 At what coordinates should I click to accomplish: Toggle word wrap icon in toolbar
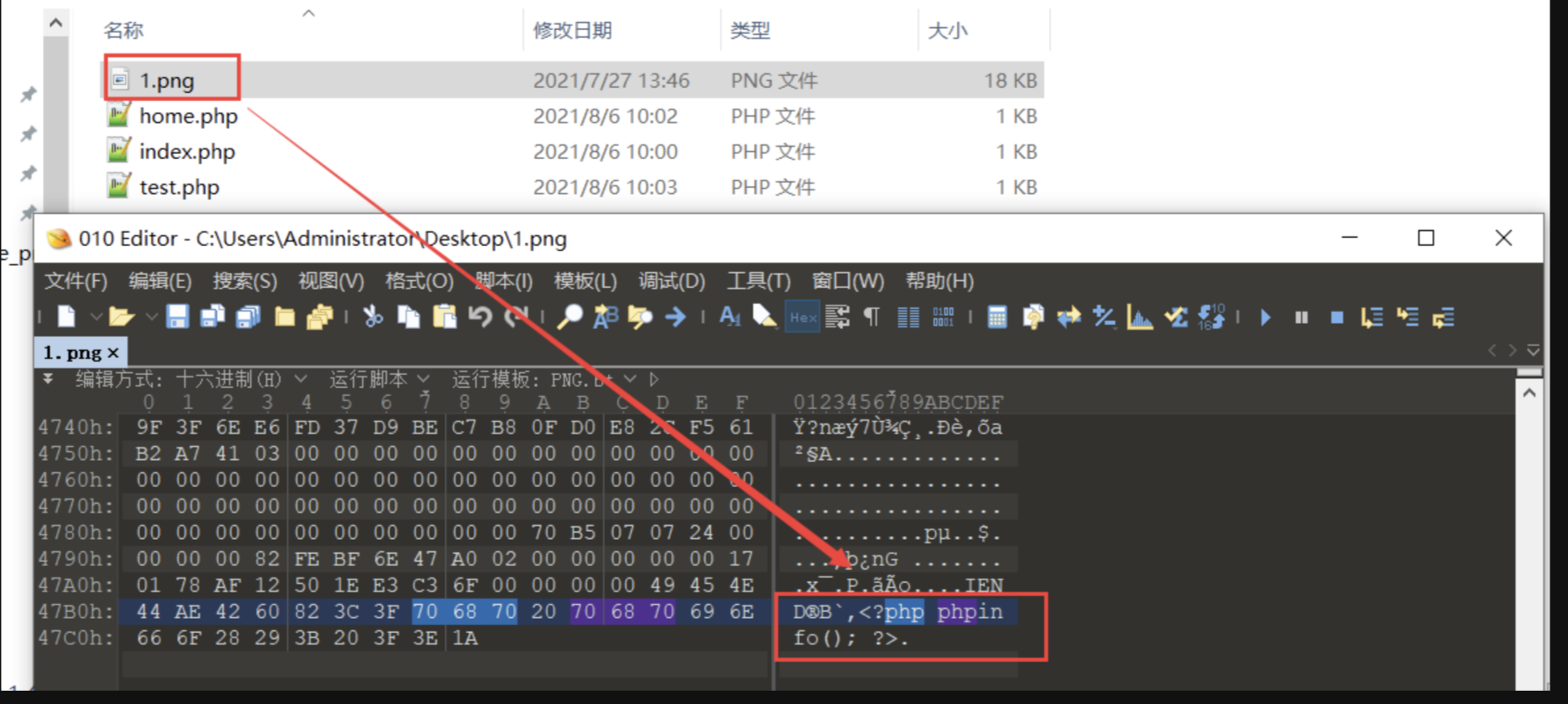(838, 317)
